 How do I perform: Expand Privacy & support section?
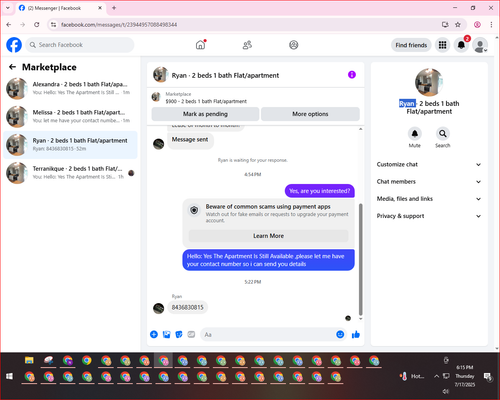429,216
